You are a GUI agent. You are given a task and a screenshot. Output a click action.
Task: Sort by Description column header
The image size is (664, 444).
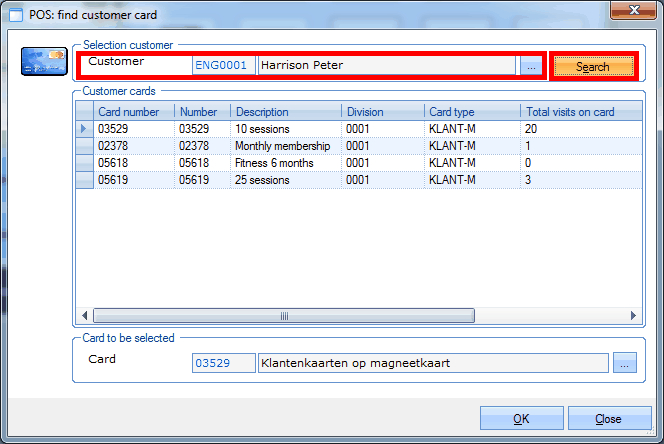pos(286,112)
